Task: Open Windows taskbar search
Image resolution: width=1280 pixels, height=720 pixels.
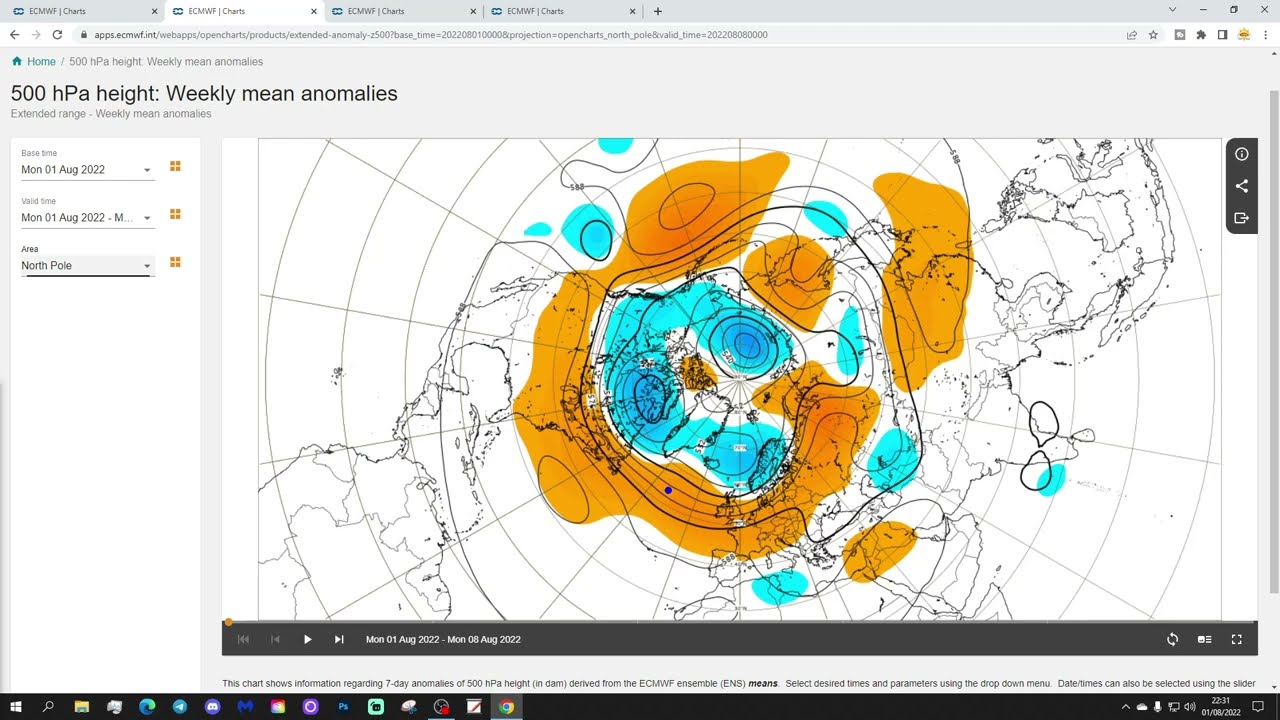Action: coord(48,707)
